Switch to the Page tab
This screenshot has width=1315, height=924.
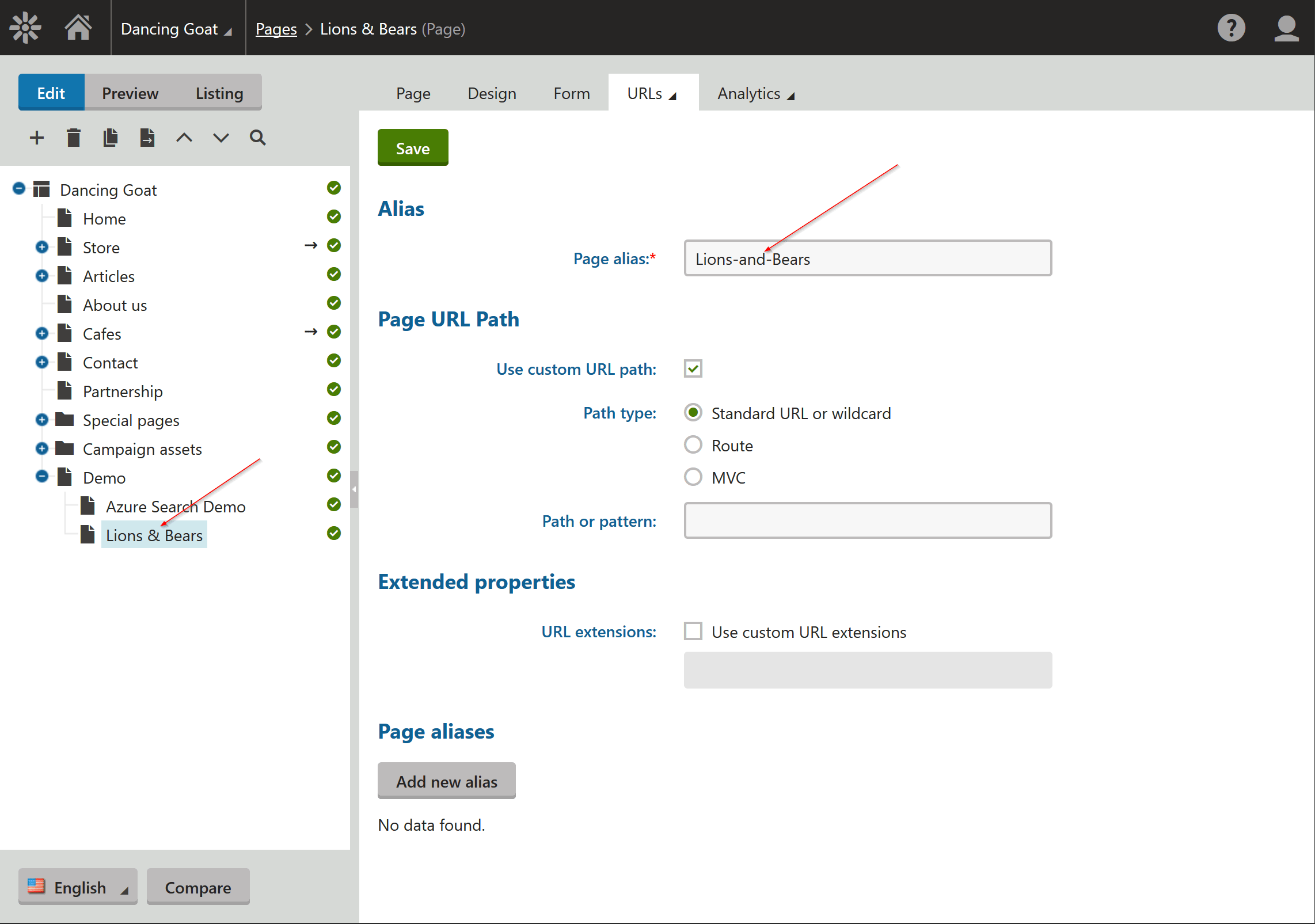click(413, 93)
